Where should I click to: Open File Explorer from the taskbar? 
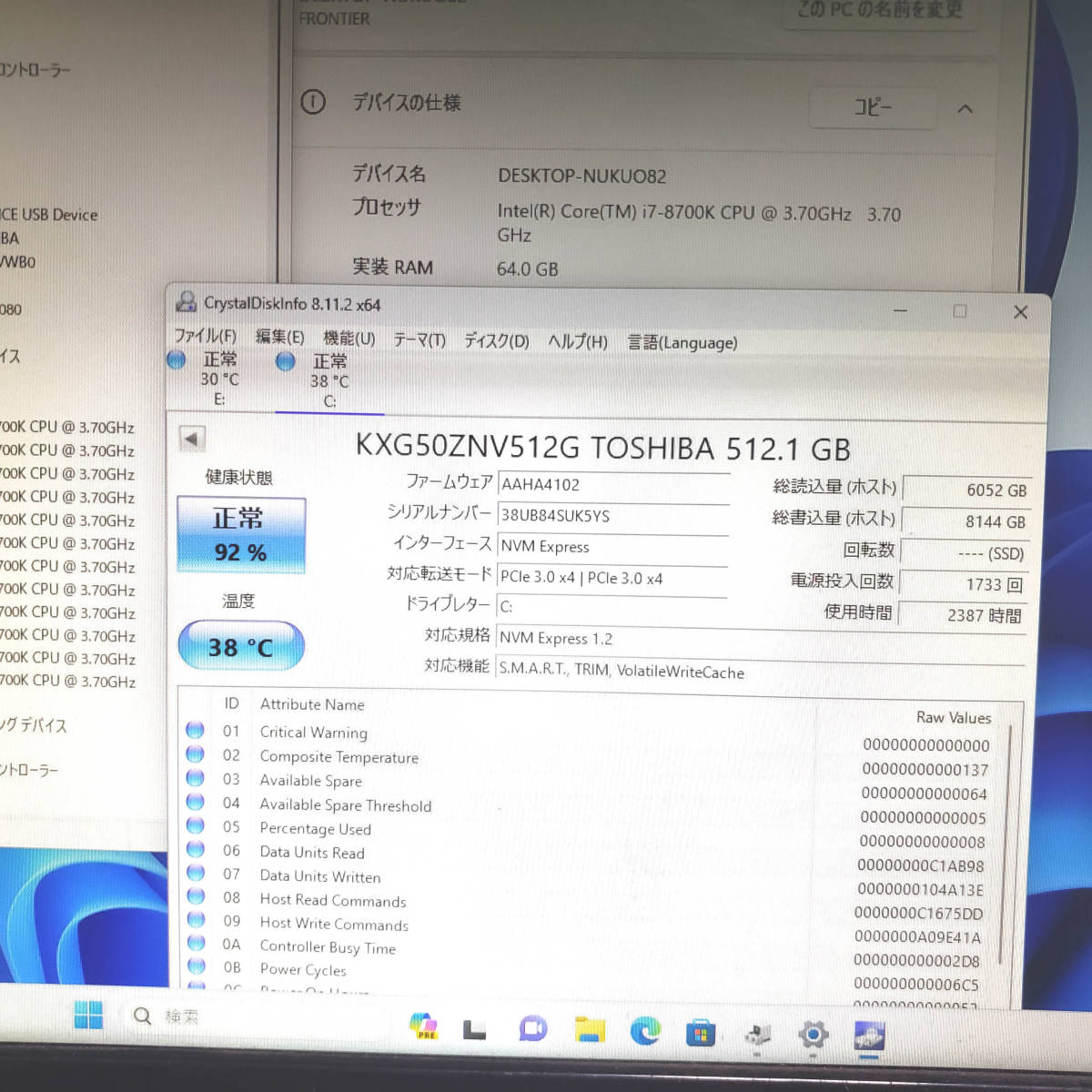590,1030
